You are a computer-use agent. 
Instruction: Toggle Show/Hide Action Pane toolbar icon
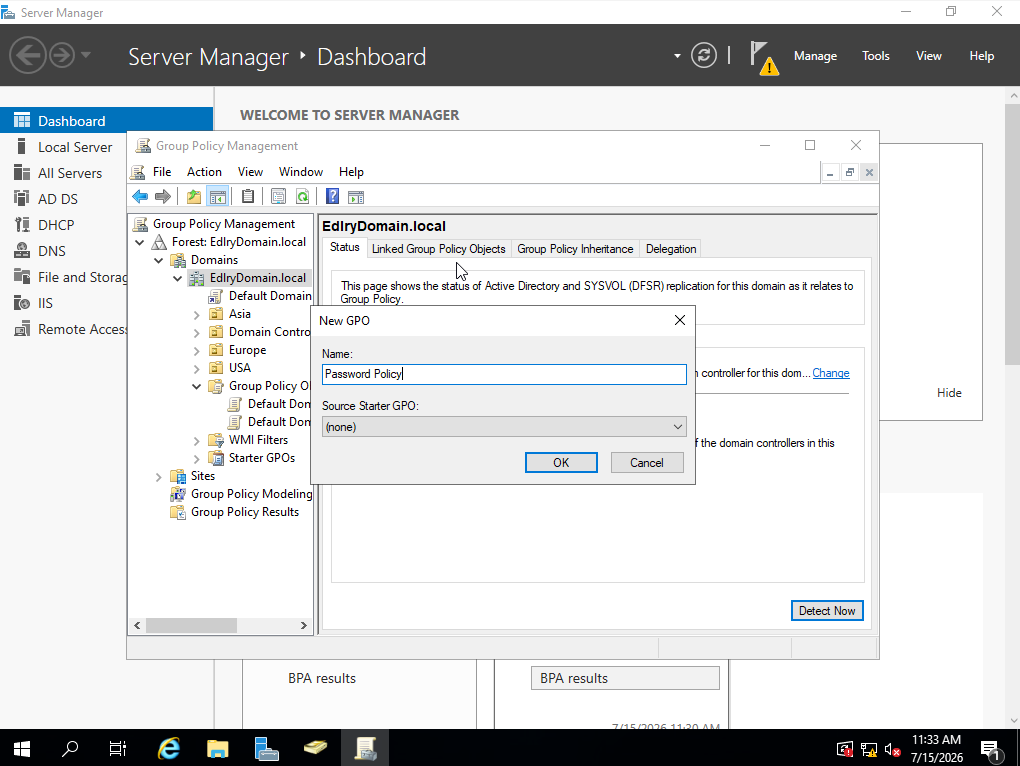pos(356,196)
